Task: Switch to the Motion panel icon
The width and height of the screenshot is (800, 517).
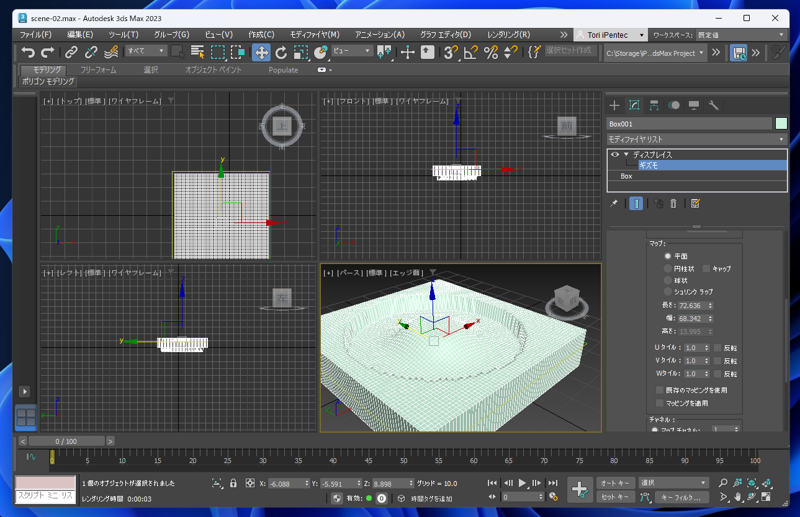Action: tap(674, 106)
